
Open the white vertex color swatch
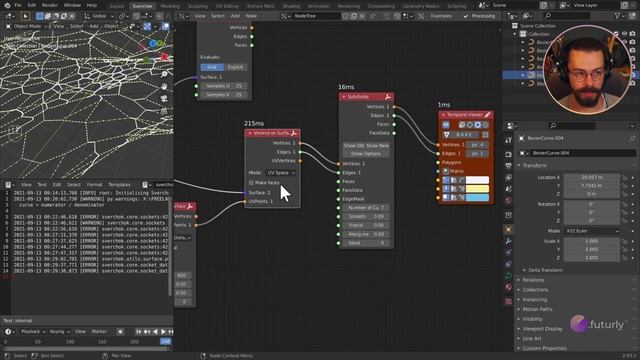477,180
